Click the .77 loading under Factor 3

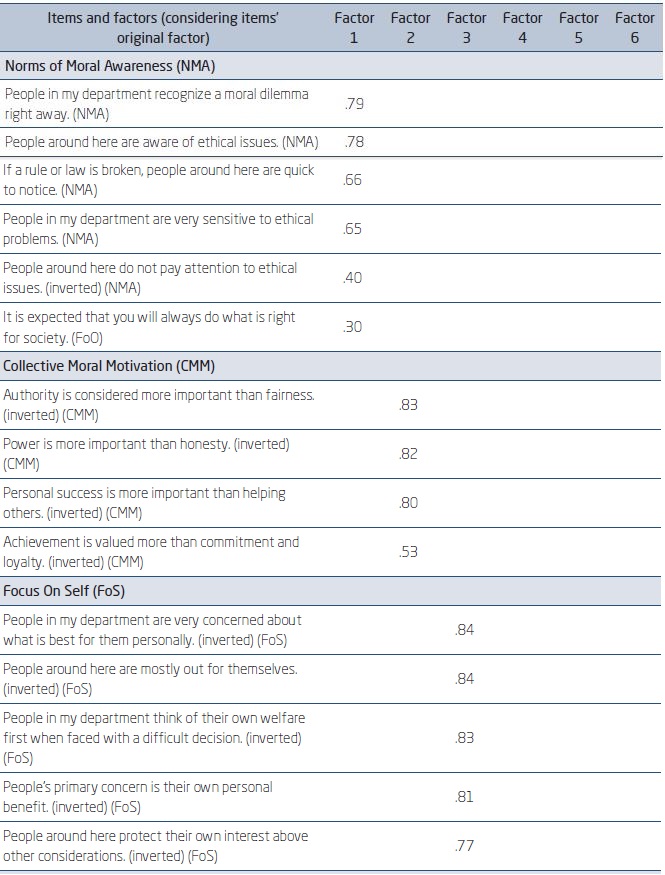point(465,845)
